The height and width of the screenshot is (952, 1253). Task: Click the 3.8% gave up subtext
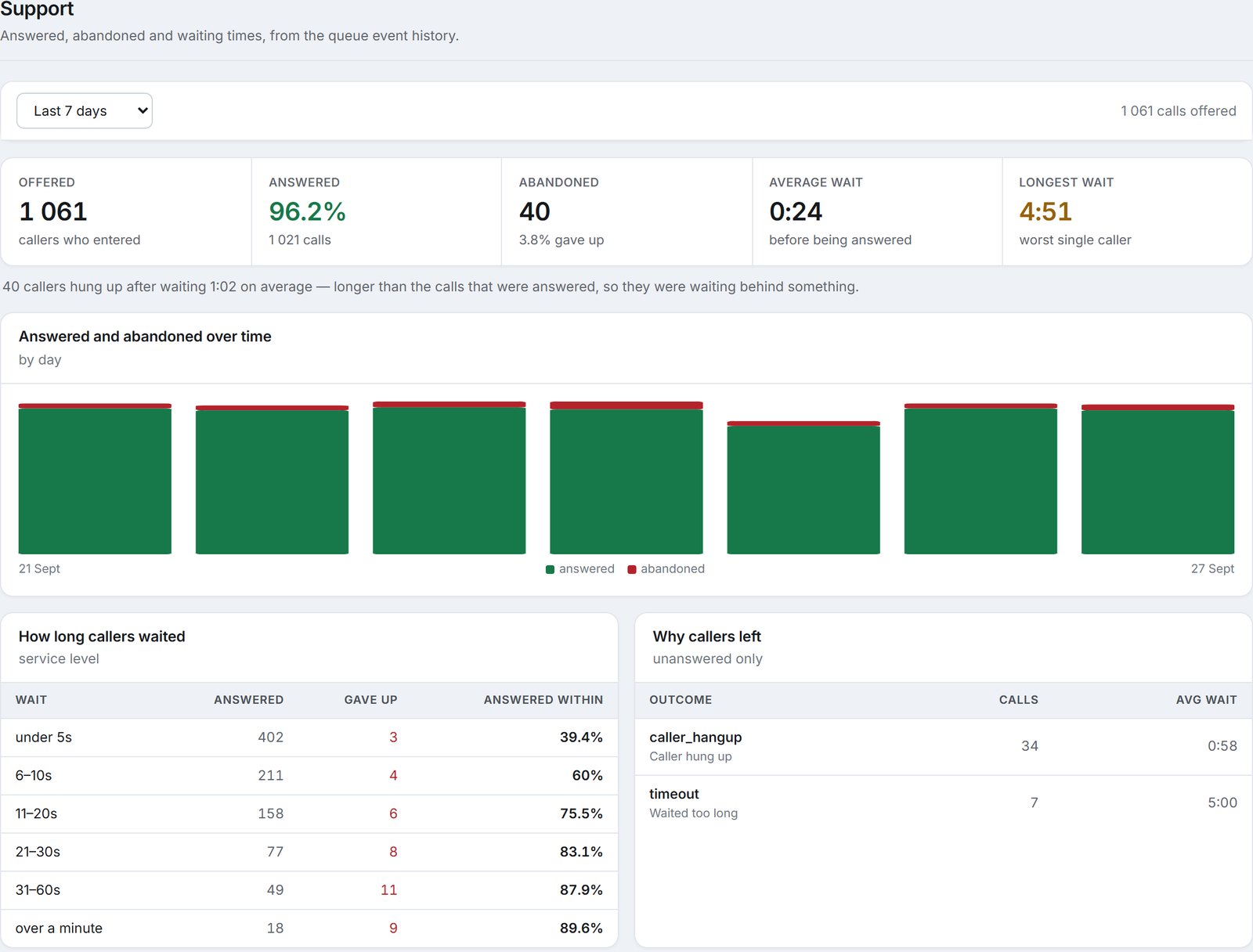point(562,240)
